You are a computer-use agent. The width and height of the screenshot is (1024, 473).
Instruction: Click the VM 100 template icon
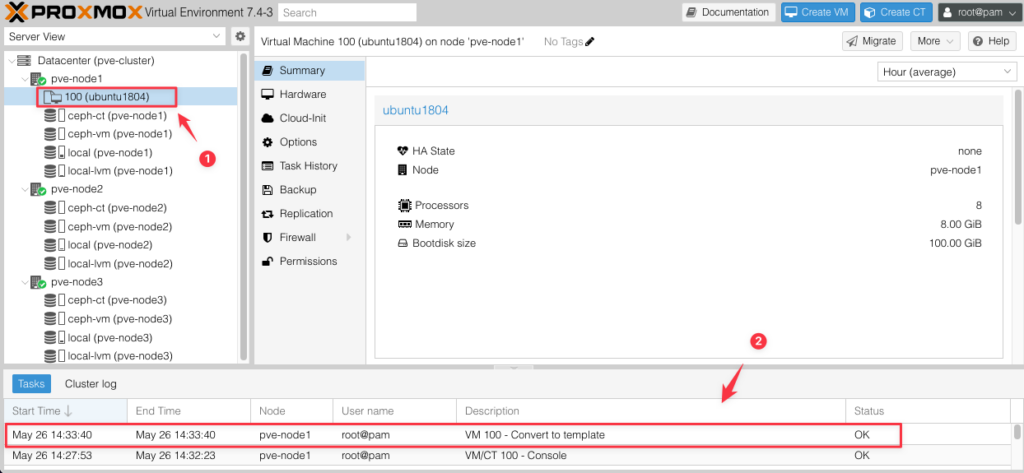(x=53, y=97)
